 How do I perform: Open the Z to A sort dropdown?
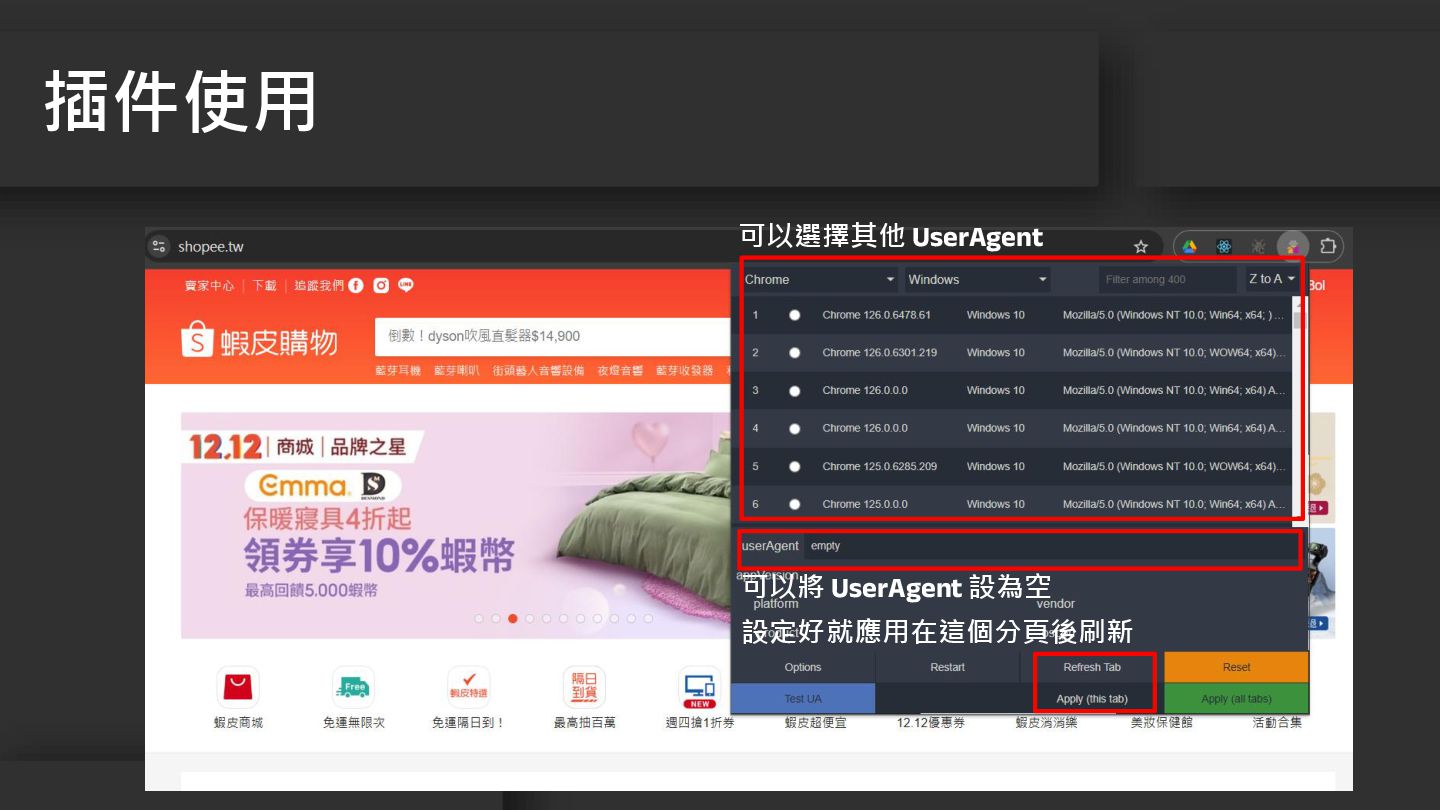point(1271,279)
